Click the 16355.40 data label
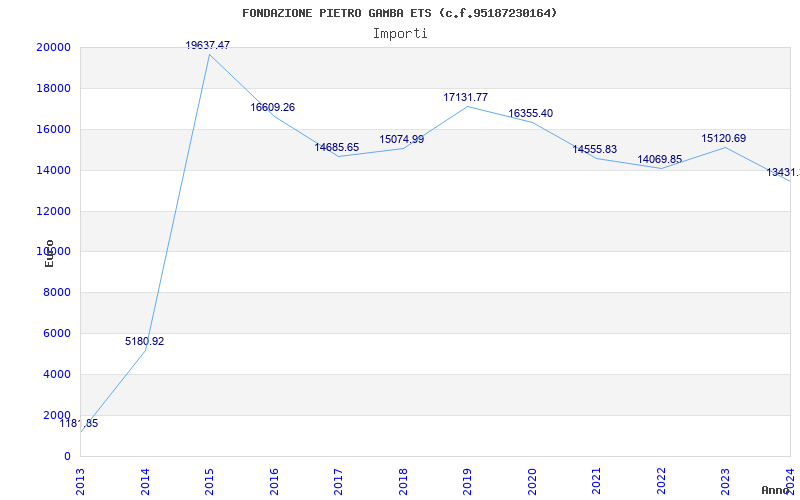 pyautogui.click(x=531, y=113)
